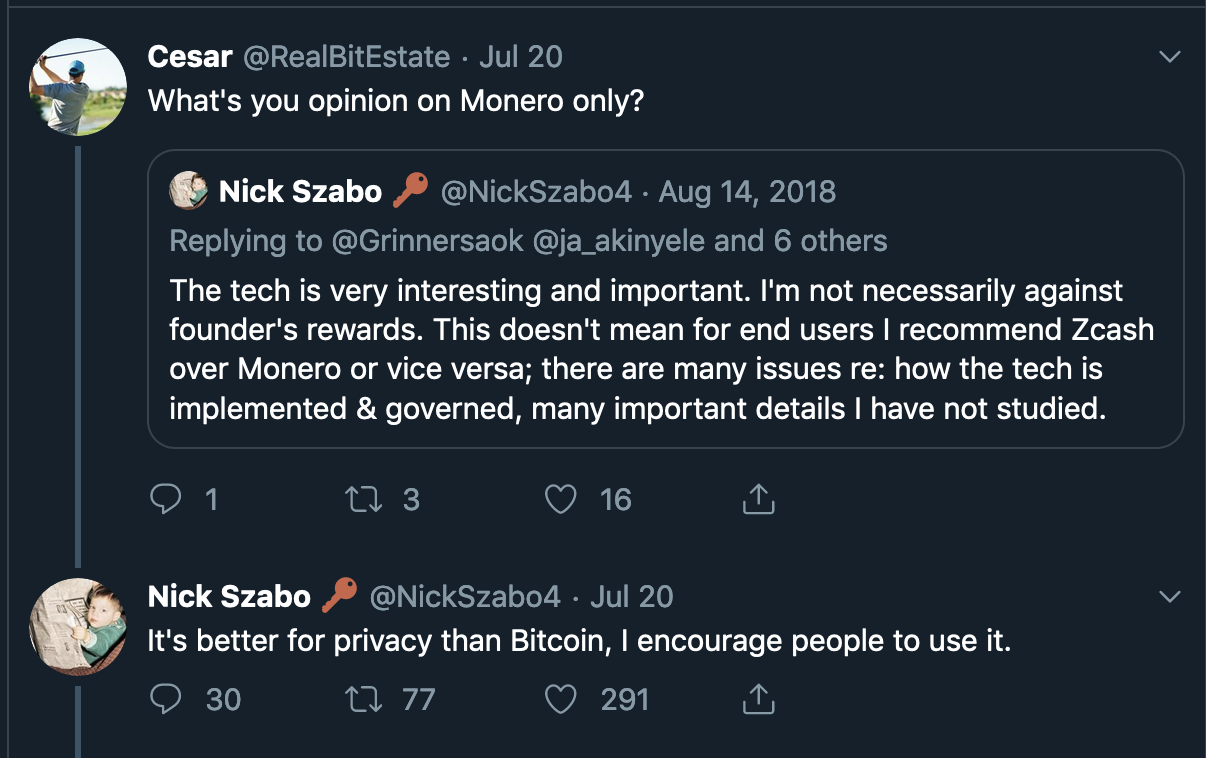This screenshot has height=758, width=1206.
Task: Click the Jul 20 timestamp on Cesar's tweet
Action: point(521,57)
